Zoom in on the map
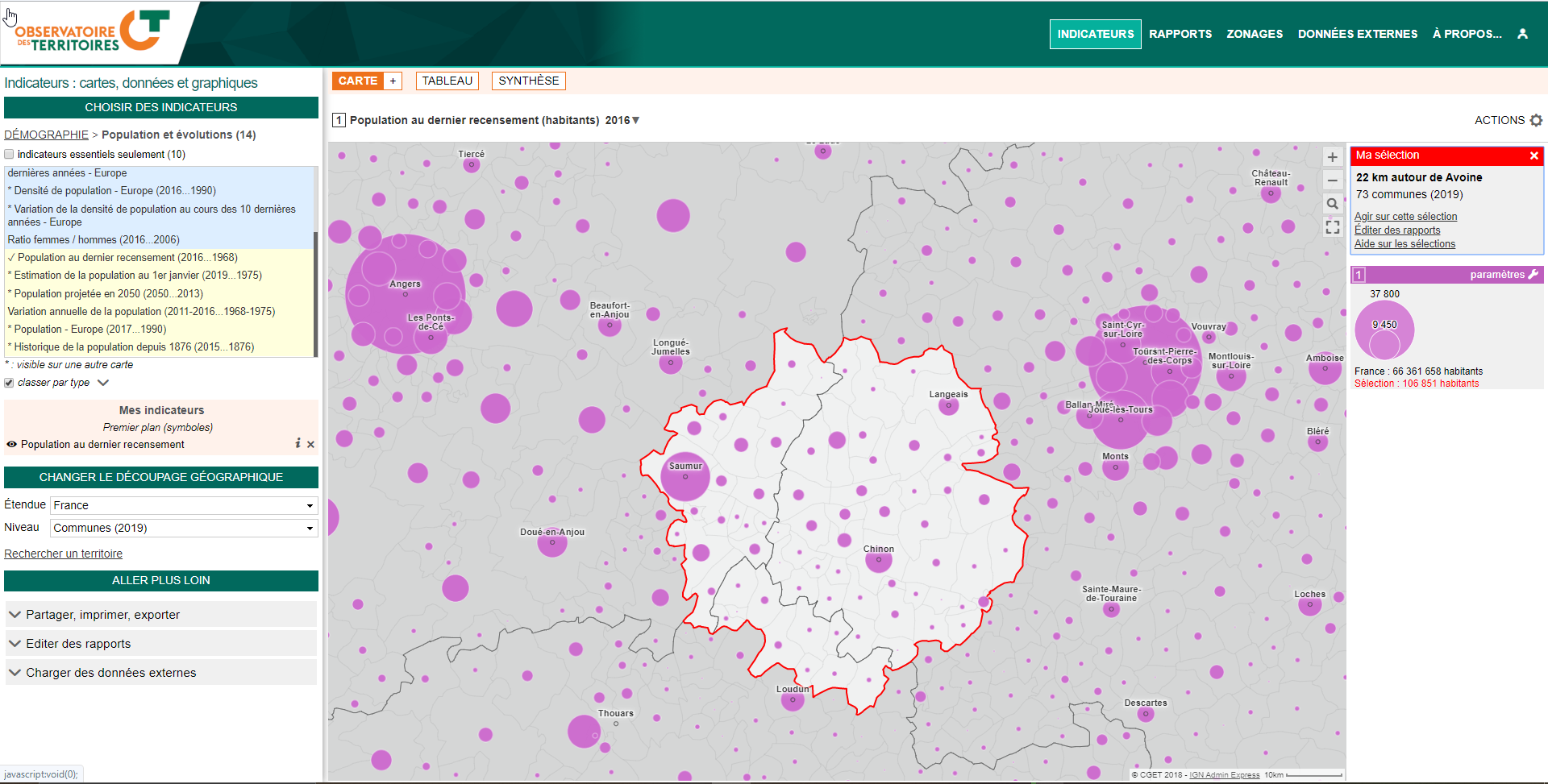The width and height of the screenshot is (1548, 784). [x=1332, y=157]
